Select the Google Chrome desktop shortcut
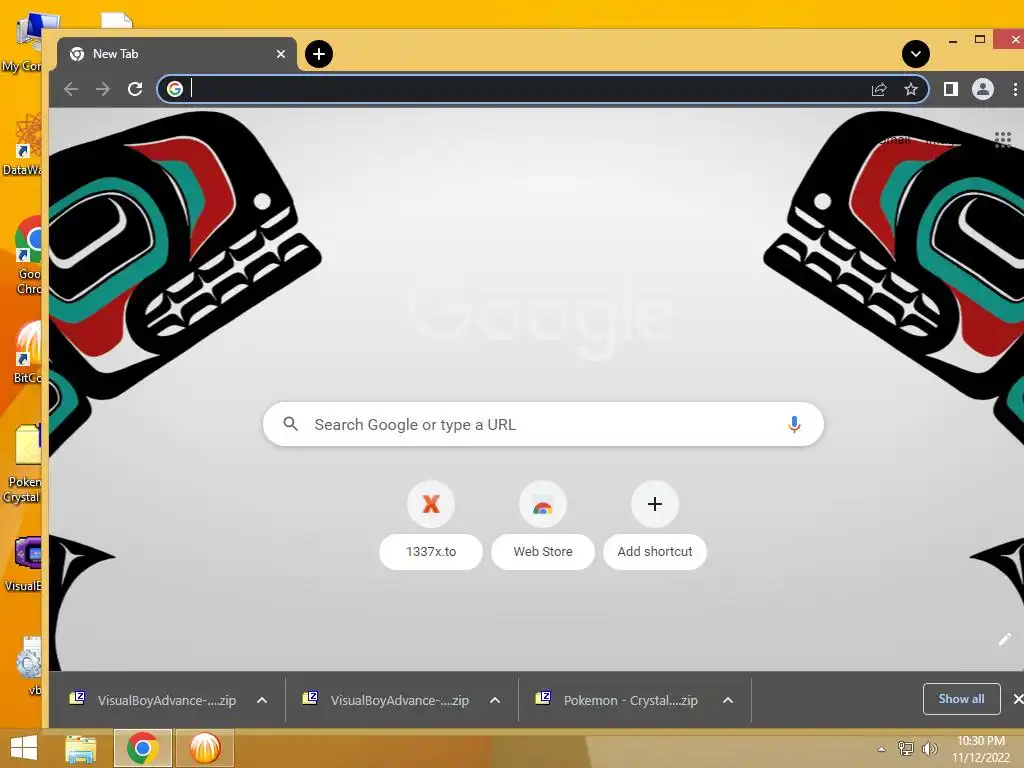Image resolution: width=1024 pixels, height=768 pixels. pyautogui.click(x=27, y=256)
